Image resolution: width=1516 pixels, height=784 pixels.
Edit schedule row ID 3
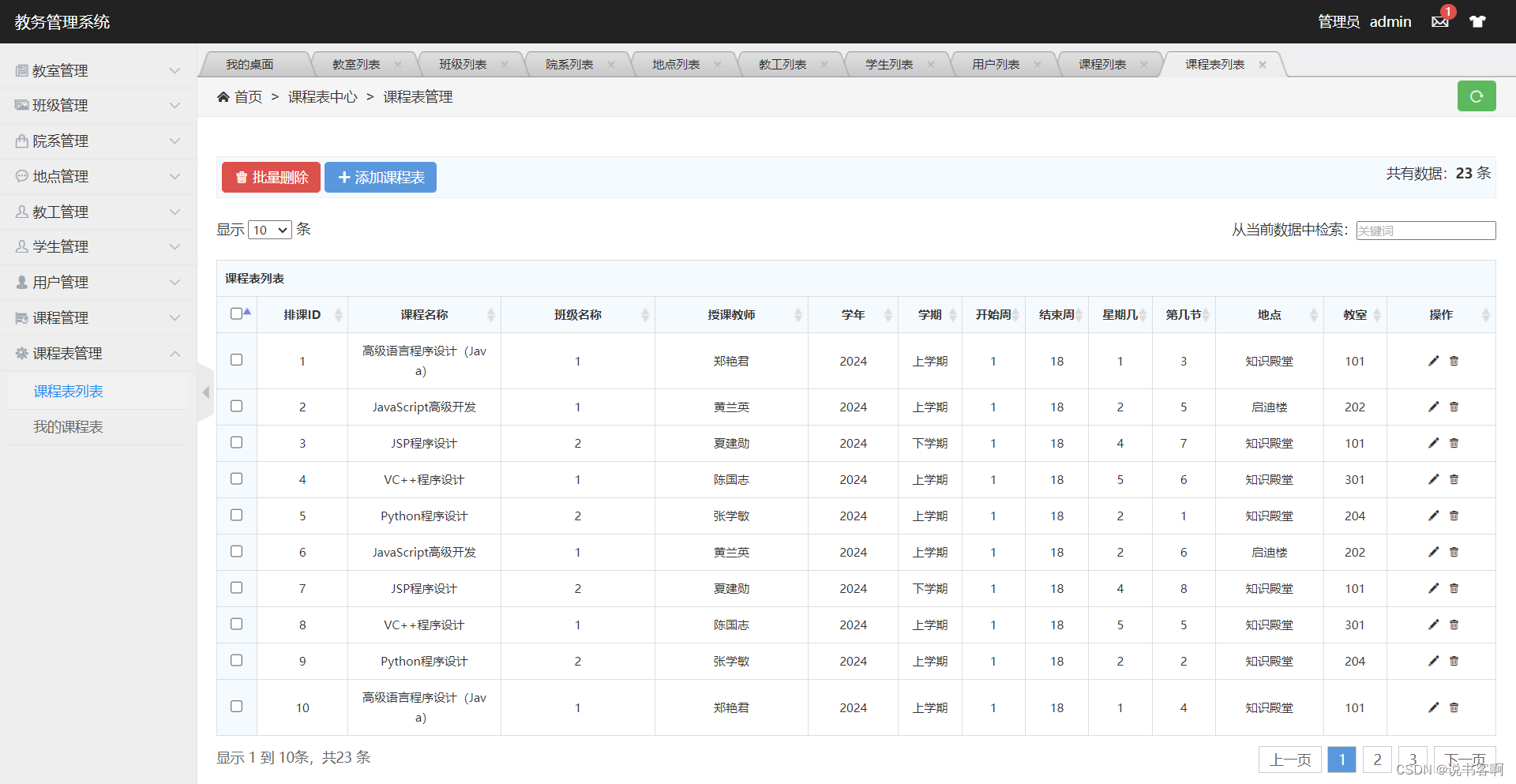[x=1434, y=443]
